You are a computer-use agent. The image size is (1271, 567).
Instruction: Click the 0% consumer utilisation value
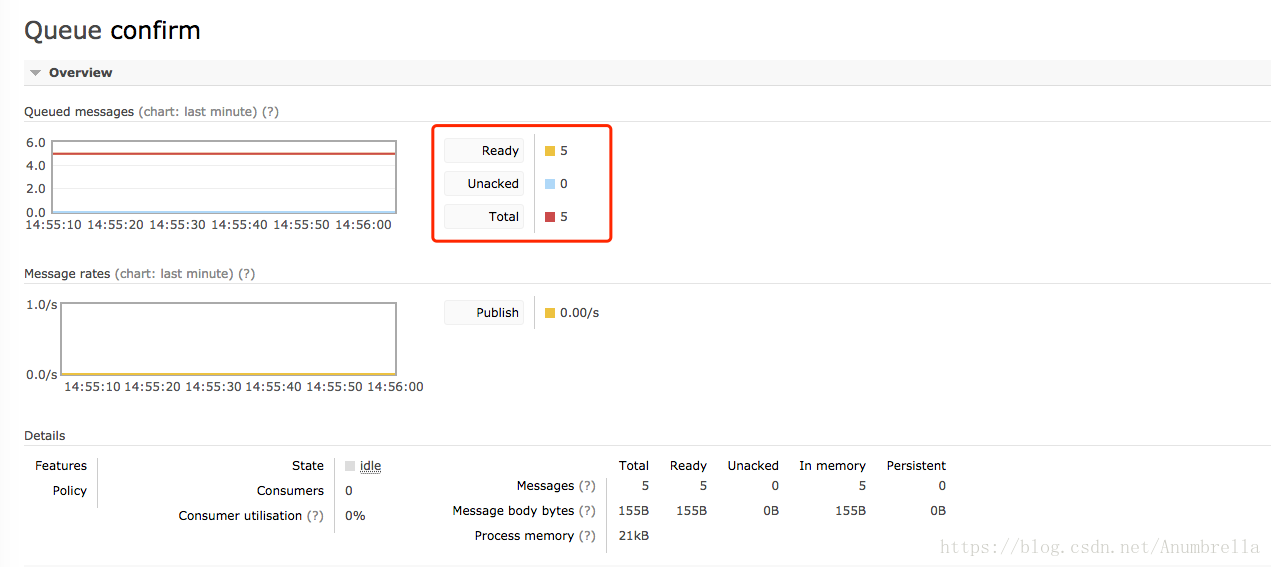[355, 516]
